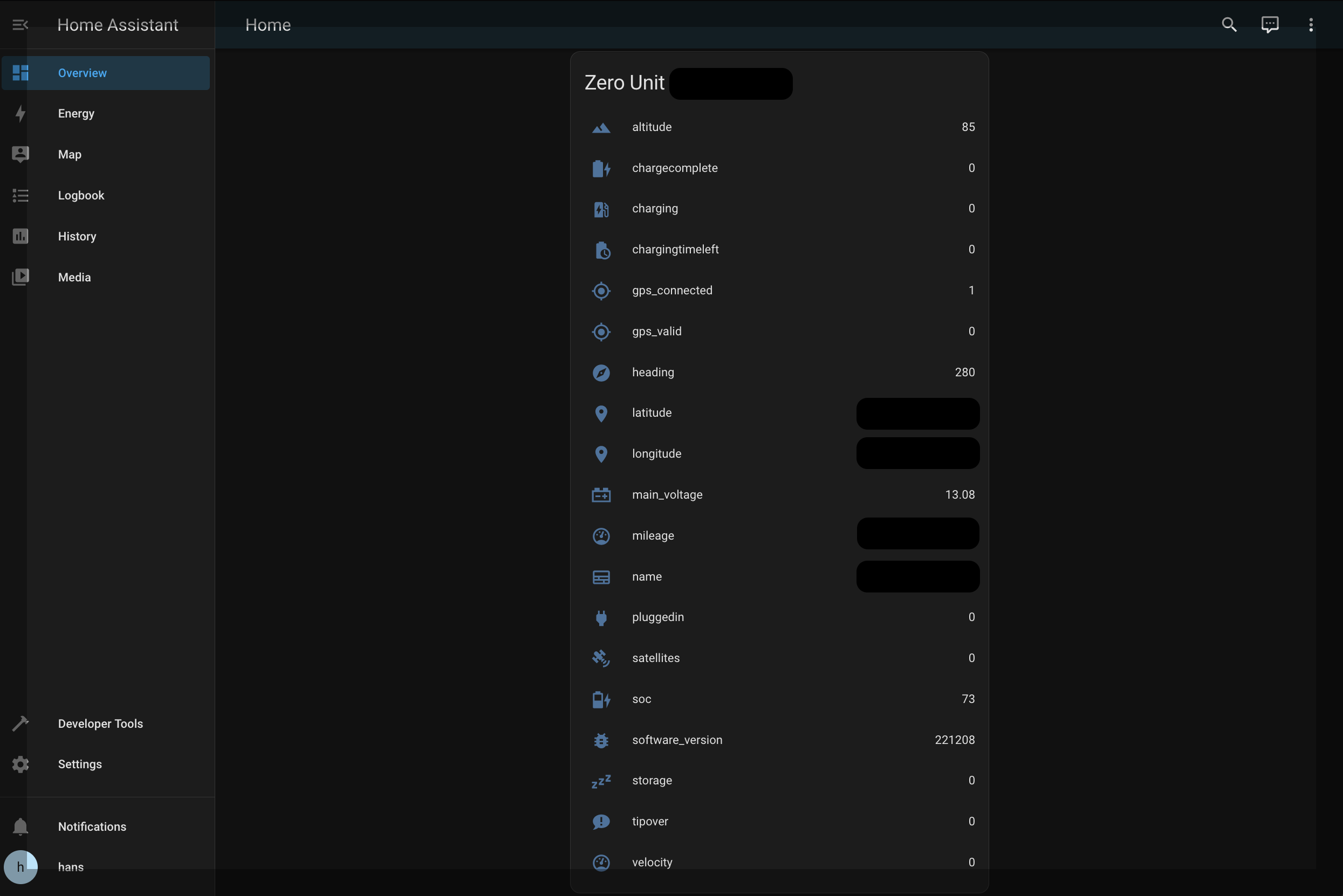
Task: Click the main_voltage car battery icon
Action: [600, 495]
